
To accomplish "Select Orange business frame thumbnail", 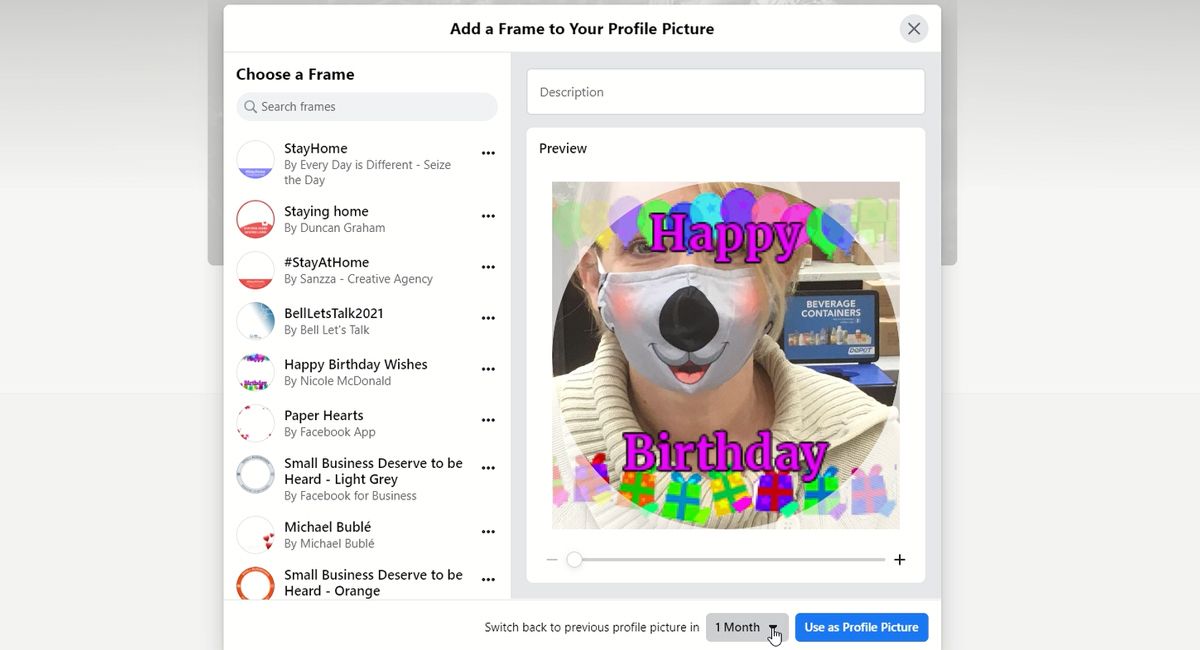I will click(x=255, y=583).
